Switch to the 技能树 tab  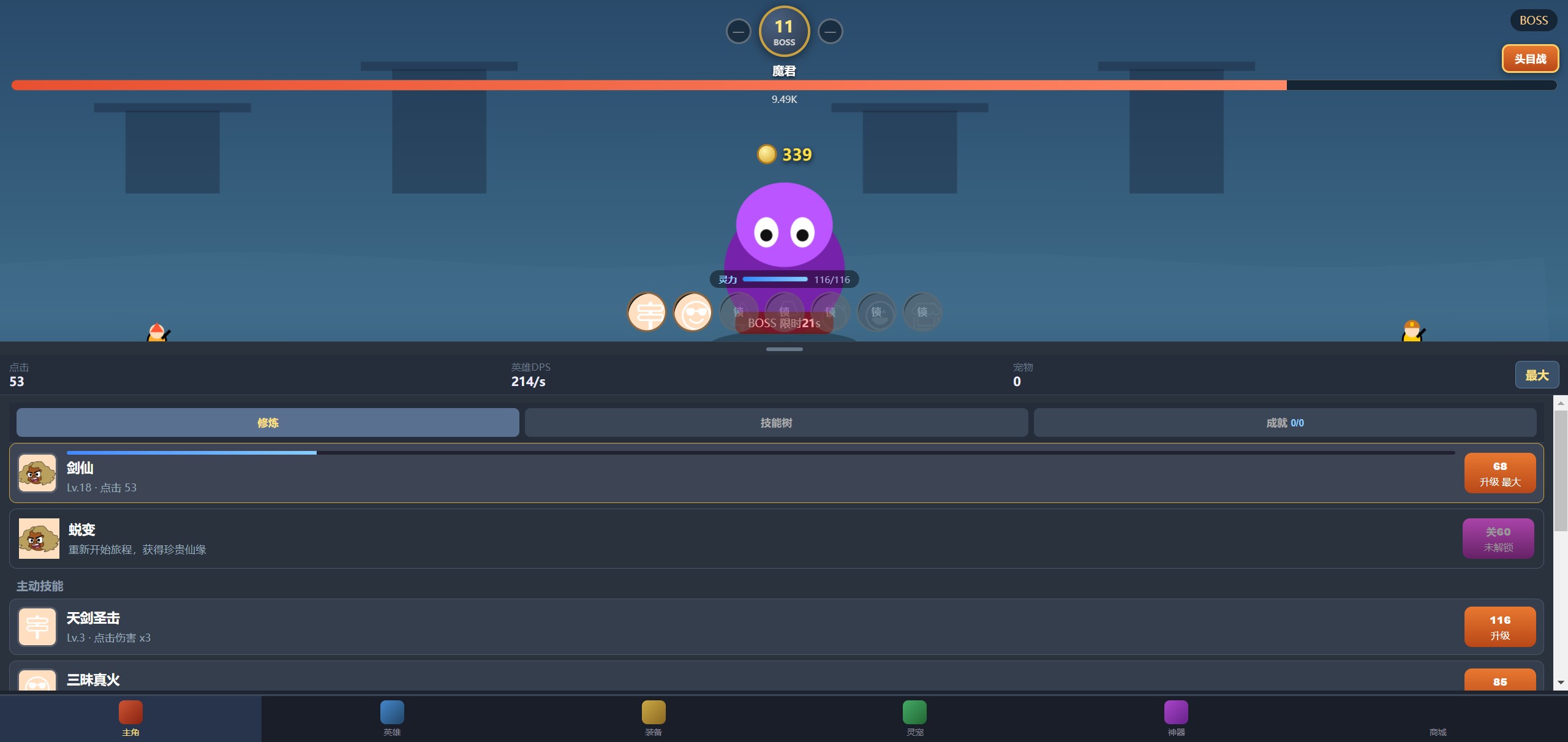(x=776, y=423)
